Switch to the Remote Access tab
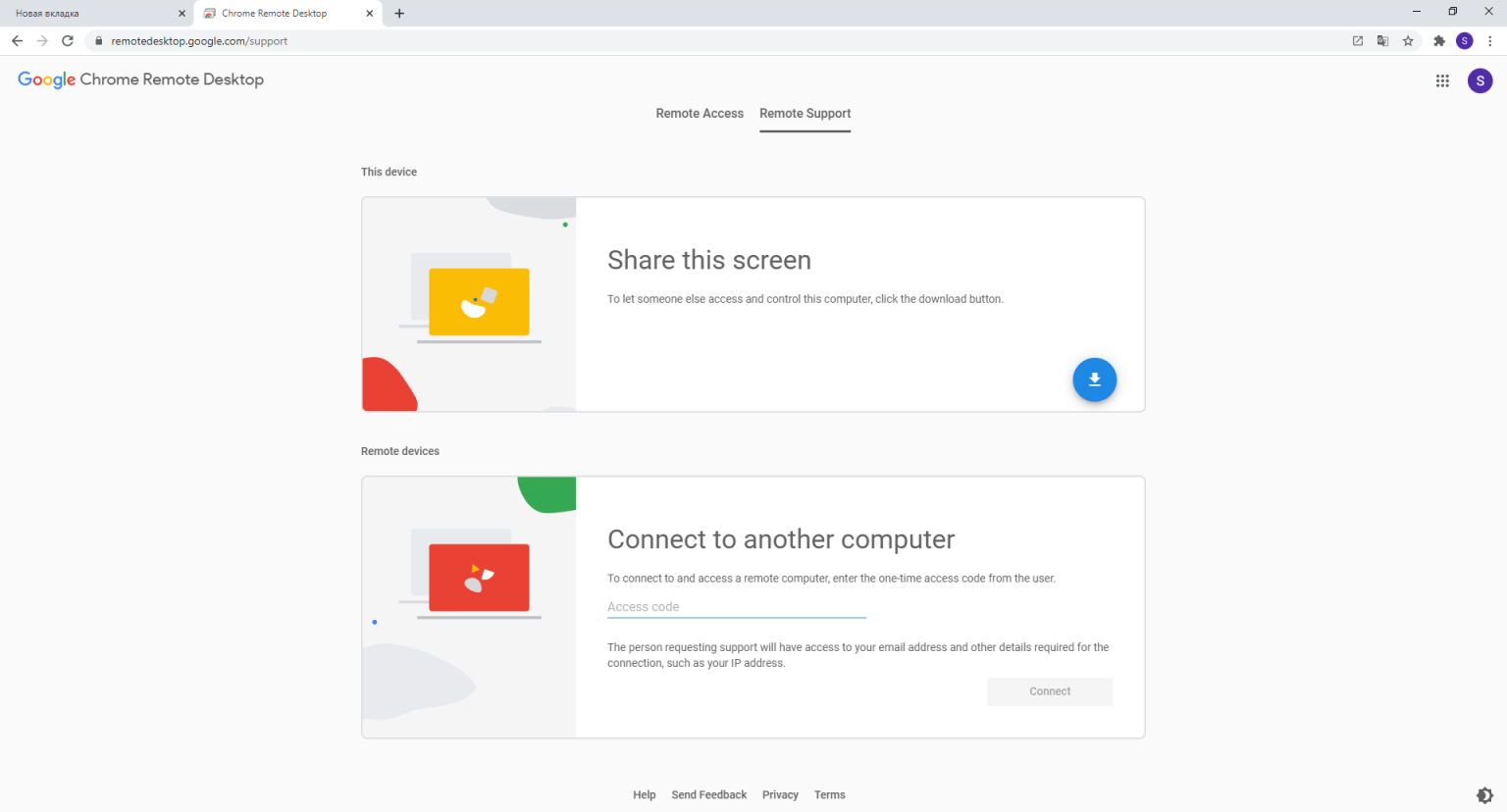 pos(700,114)
